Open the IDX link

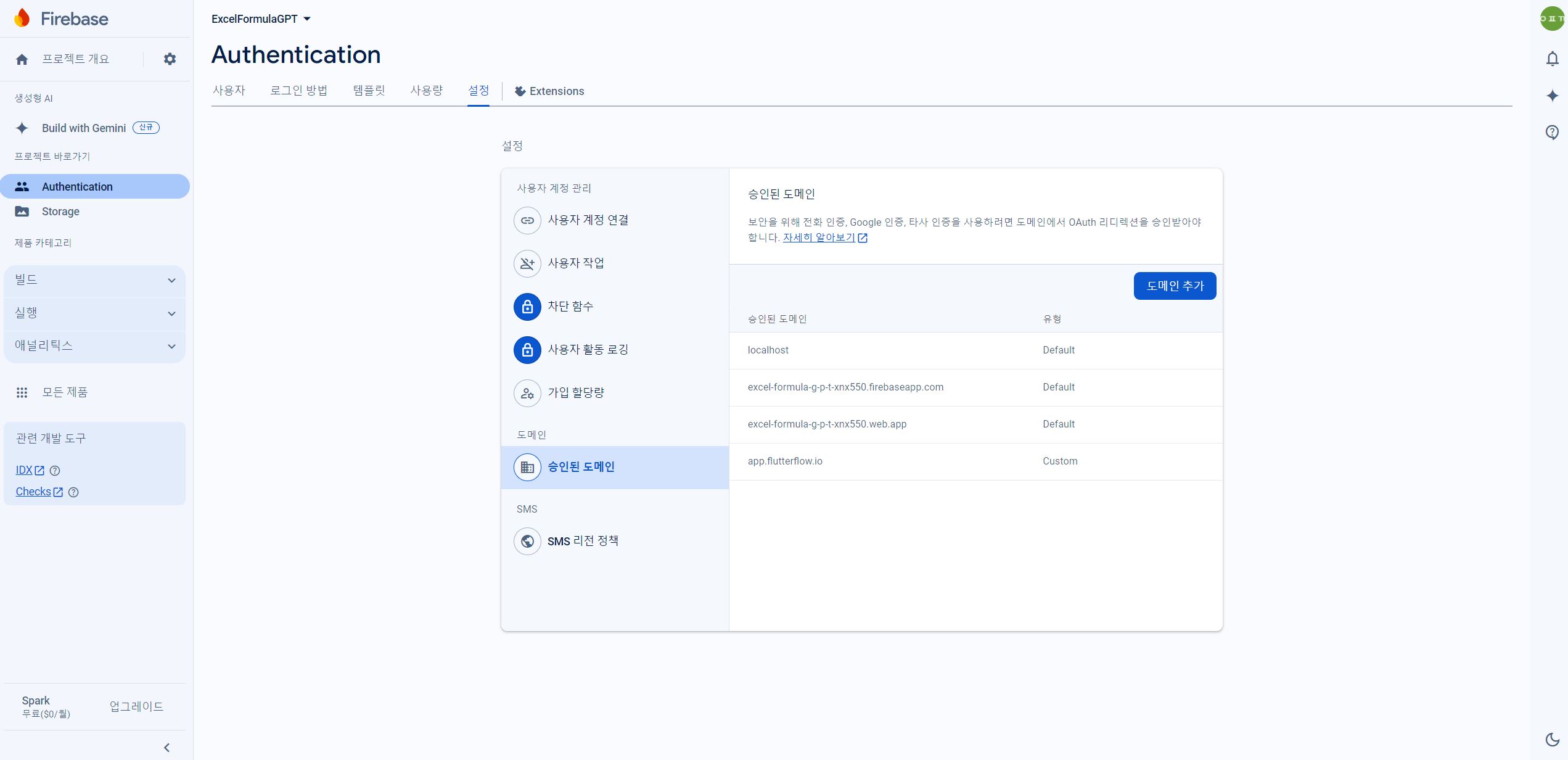point(24,470)
